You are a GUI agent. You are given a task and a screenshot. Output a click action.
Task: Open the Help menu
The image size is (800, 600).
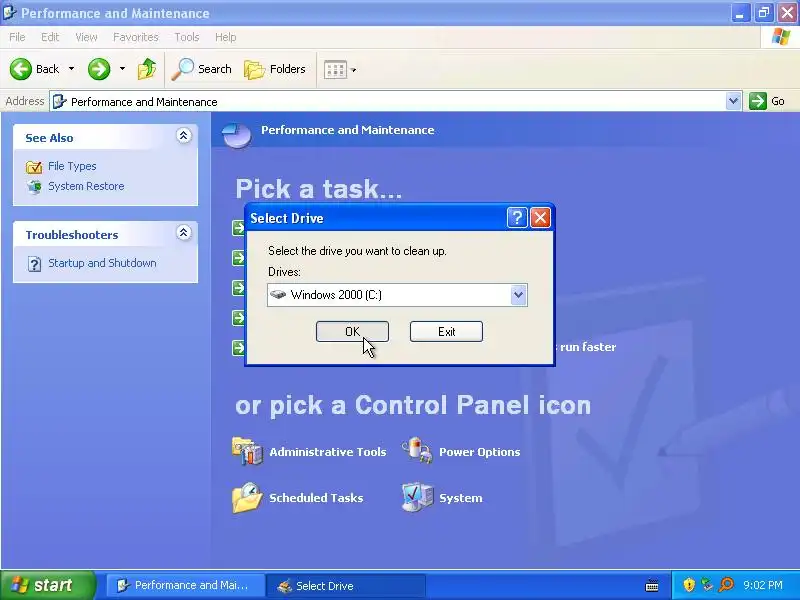click(226, 37)
